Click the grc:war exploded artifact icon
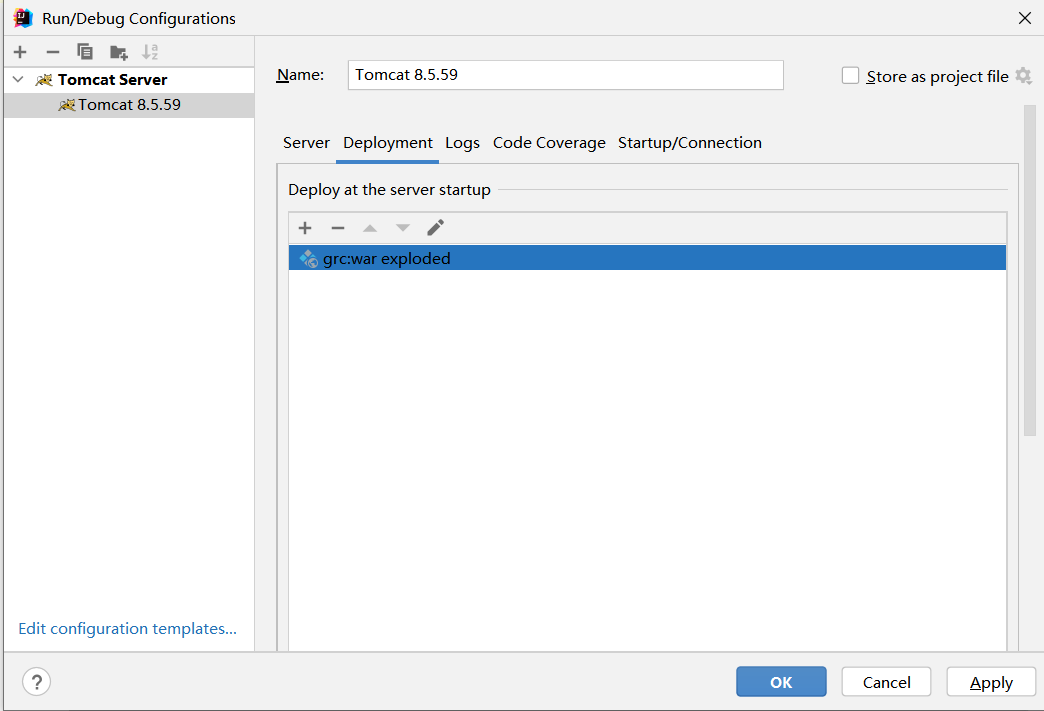 pos(308,258)
